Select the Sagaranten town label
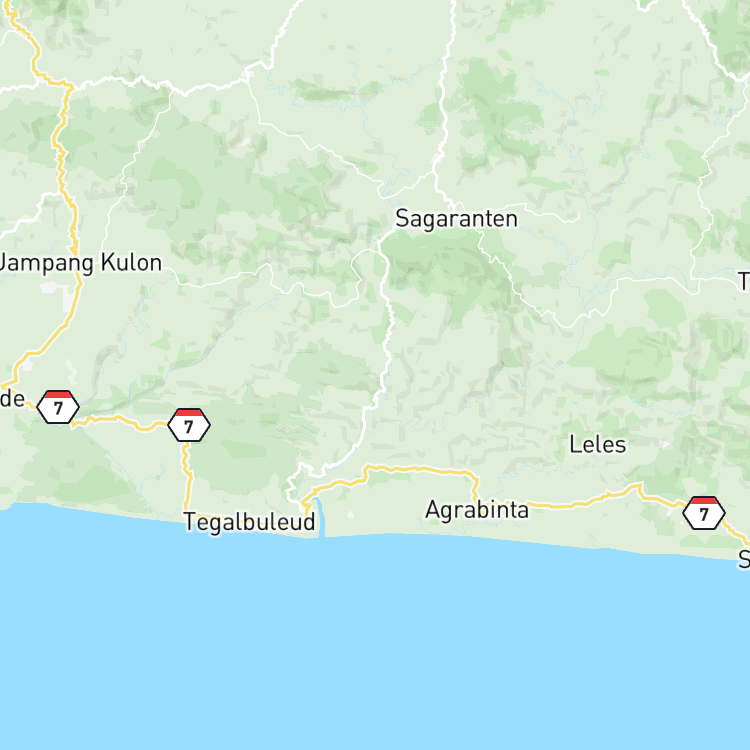 456,219
